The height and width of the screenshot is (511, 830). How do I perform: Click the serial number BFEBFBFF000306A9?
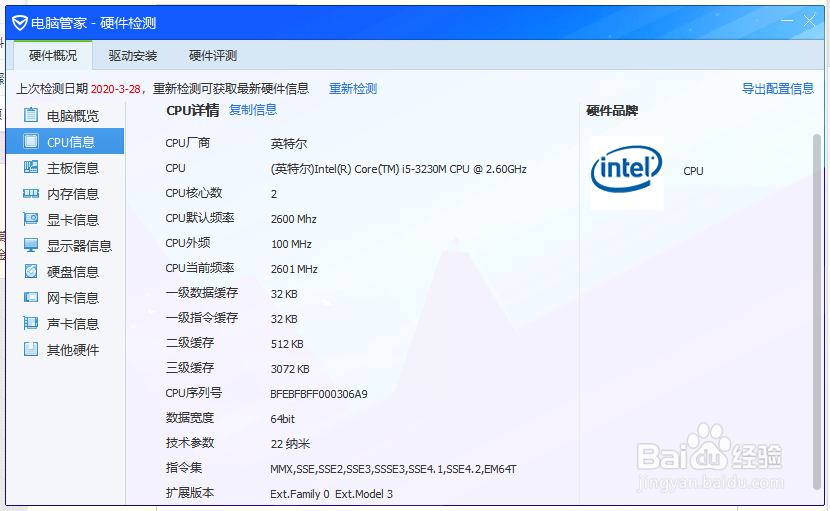click(x=319, y=394)
